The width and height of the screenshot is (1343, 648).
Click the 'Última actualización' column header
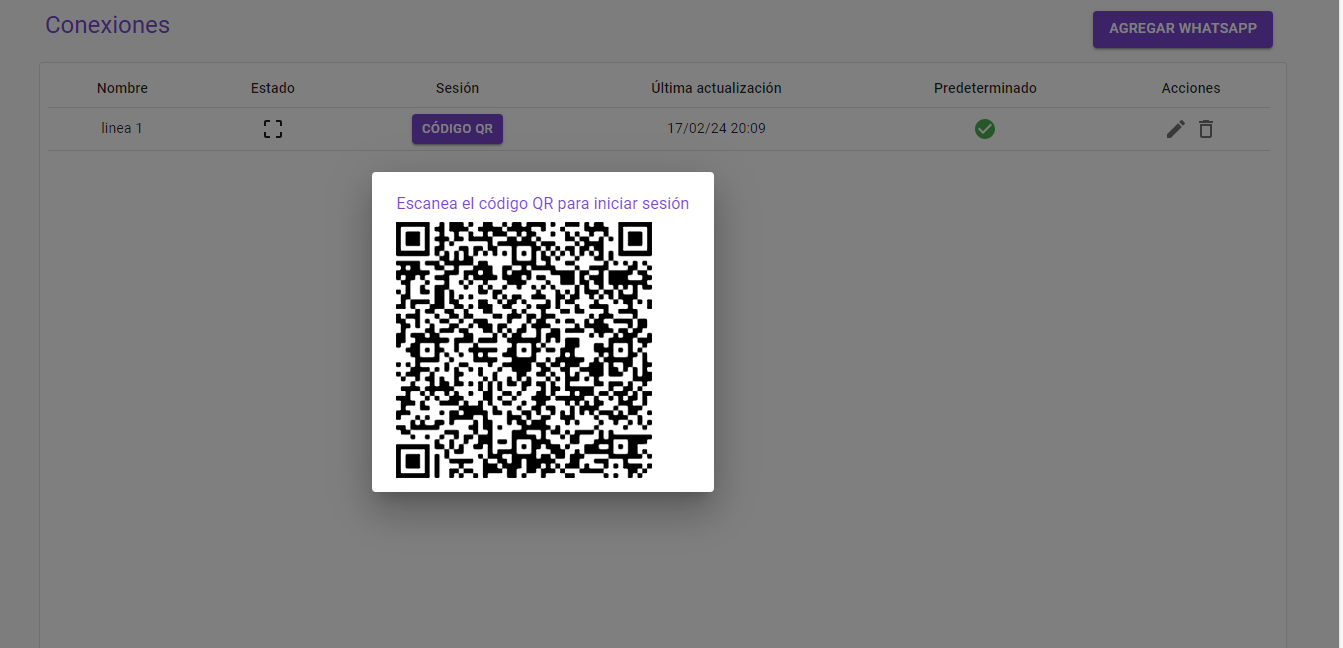[x=716, y=88]
